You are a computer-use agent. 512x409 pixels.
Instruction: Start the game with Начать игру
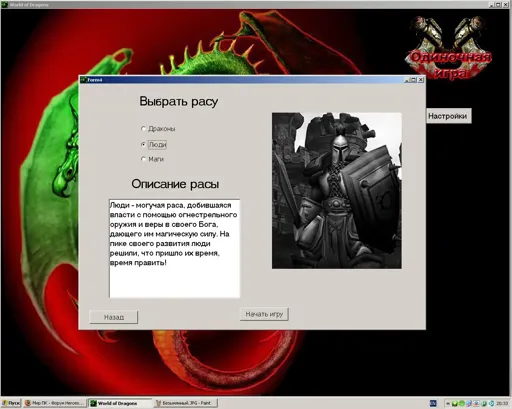pyautogui.click(x=264, y=314)
